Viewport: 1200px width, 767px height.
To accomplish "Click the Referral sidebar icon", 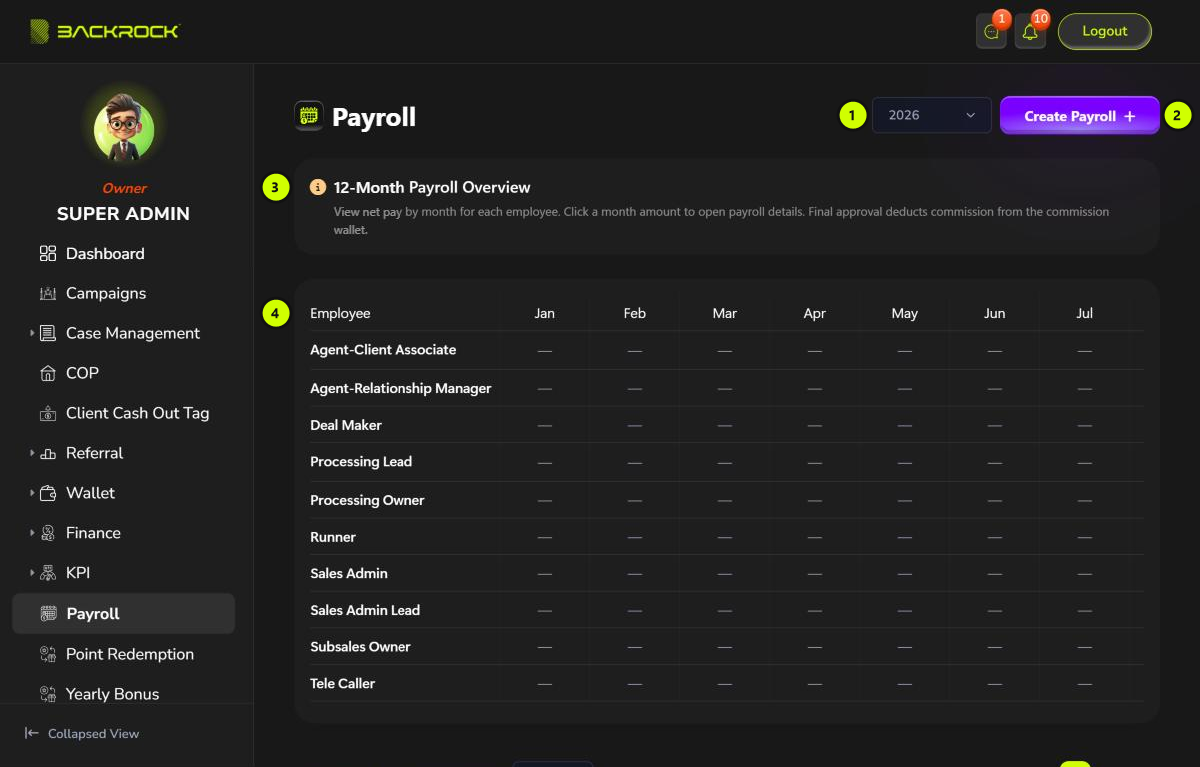I will [48, 454].
